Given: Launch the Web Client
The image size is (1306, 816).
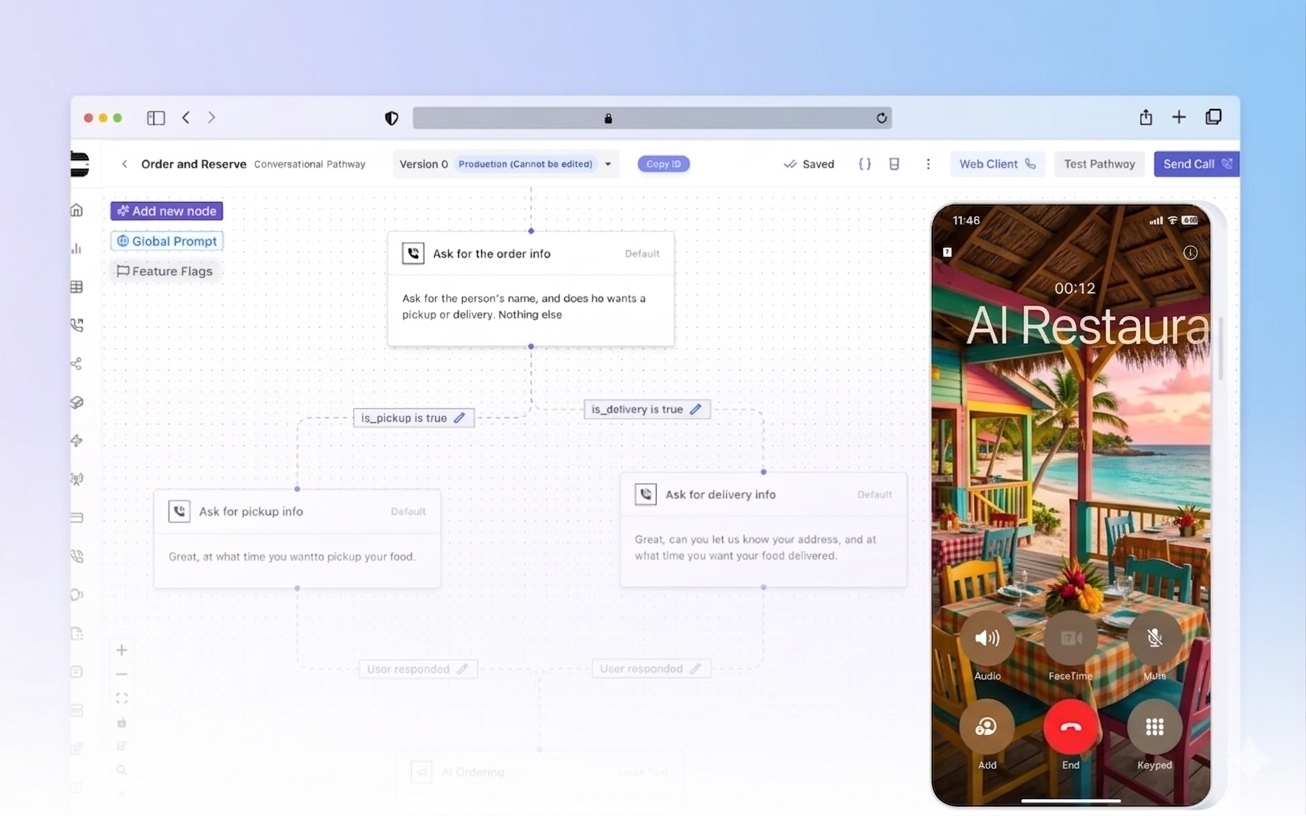Looking at the screenshot, I should coord(997,164).
